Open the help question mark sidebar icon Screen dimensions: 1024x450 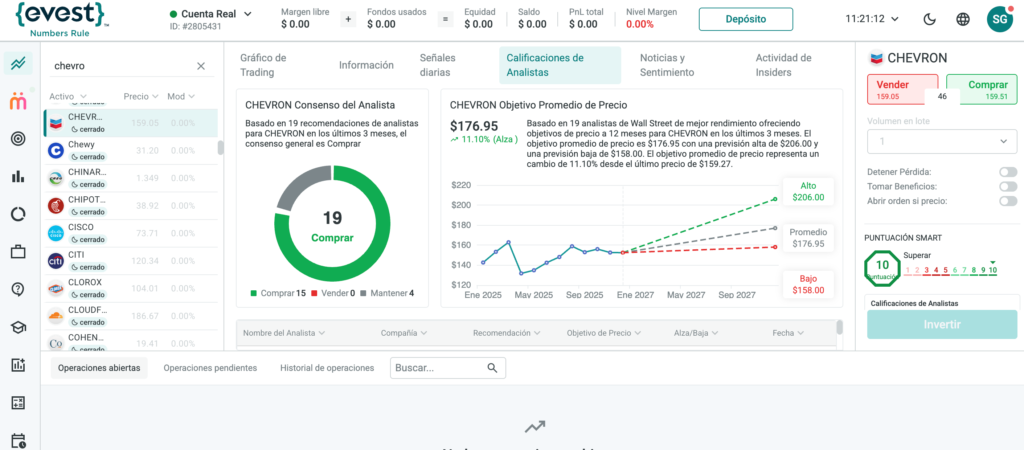point(18,289)
